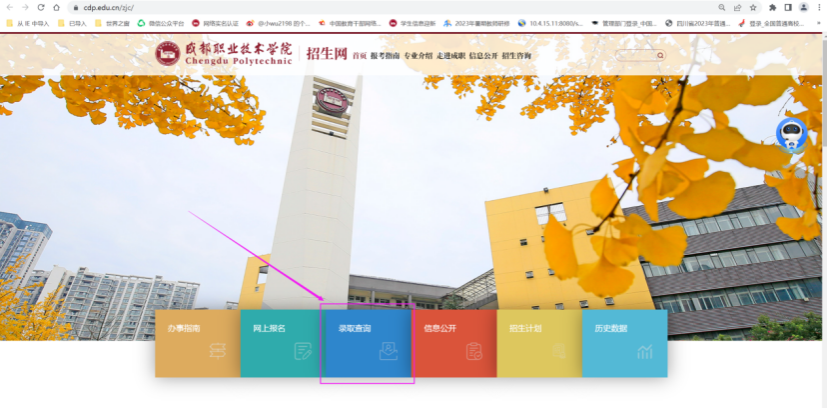
Task: Select 信息公开 in the navigation menu
Action: tap(483, 55)
